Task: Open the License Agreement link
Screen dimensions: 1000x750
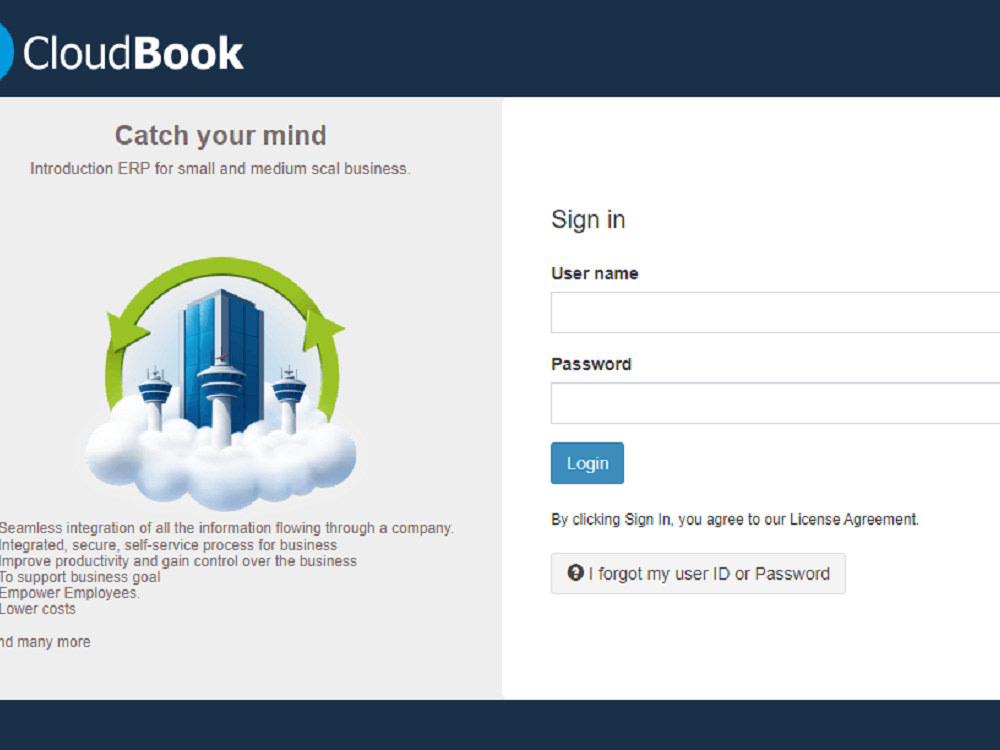Action: [x=853, y=519]
